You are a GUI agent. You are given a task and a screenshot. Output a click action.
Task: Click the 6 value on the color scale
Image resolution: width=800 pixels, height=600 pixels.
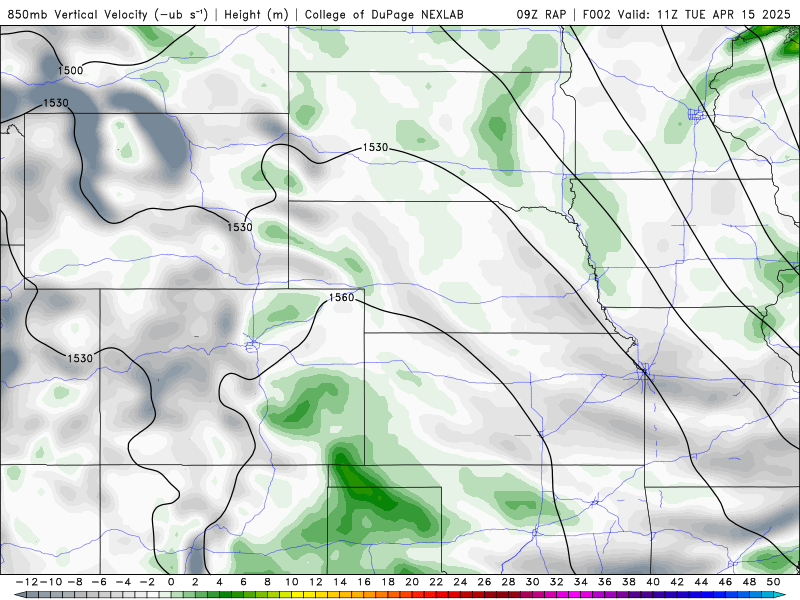pyautogui.click(x=243, y=582)
